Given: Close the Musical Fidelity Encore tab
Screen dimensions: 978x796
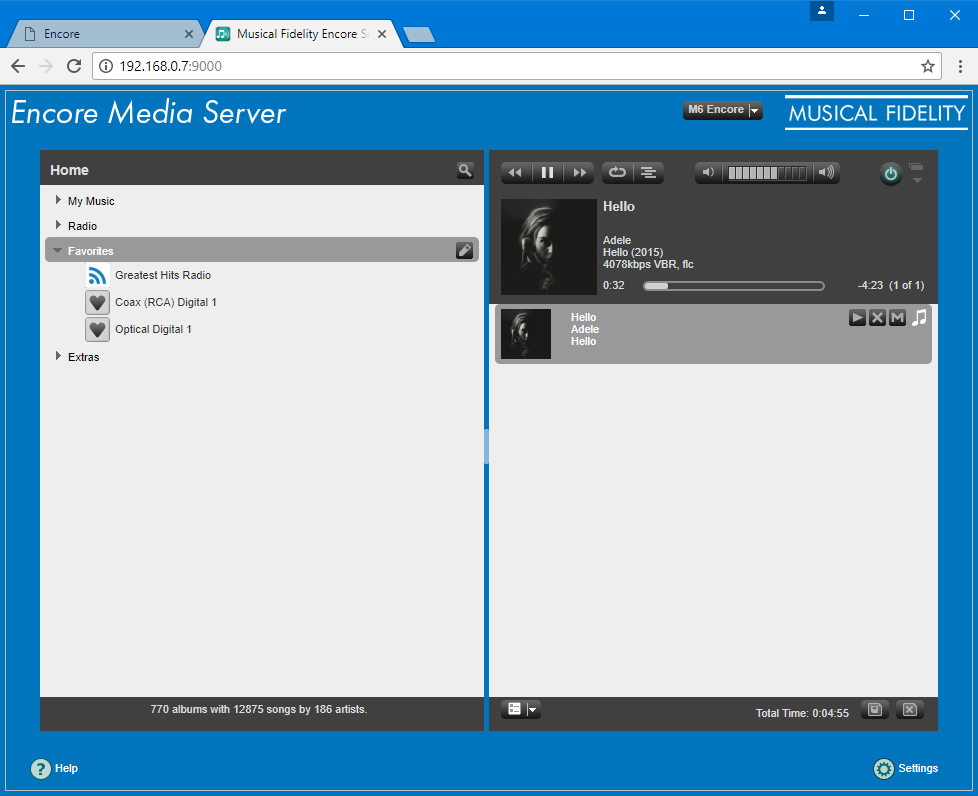Looking at the screenshot, I should point(382,34).
